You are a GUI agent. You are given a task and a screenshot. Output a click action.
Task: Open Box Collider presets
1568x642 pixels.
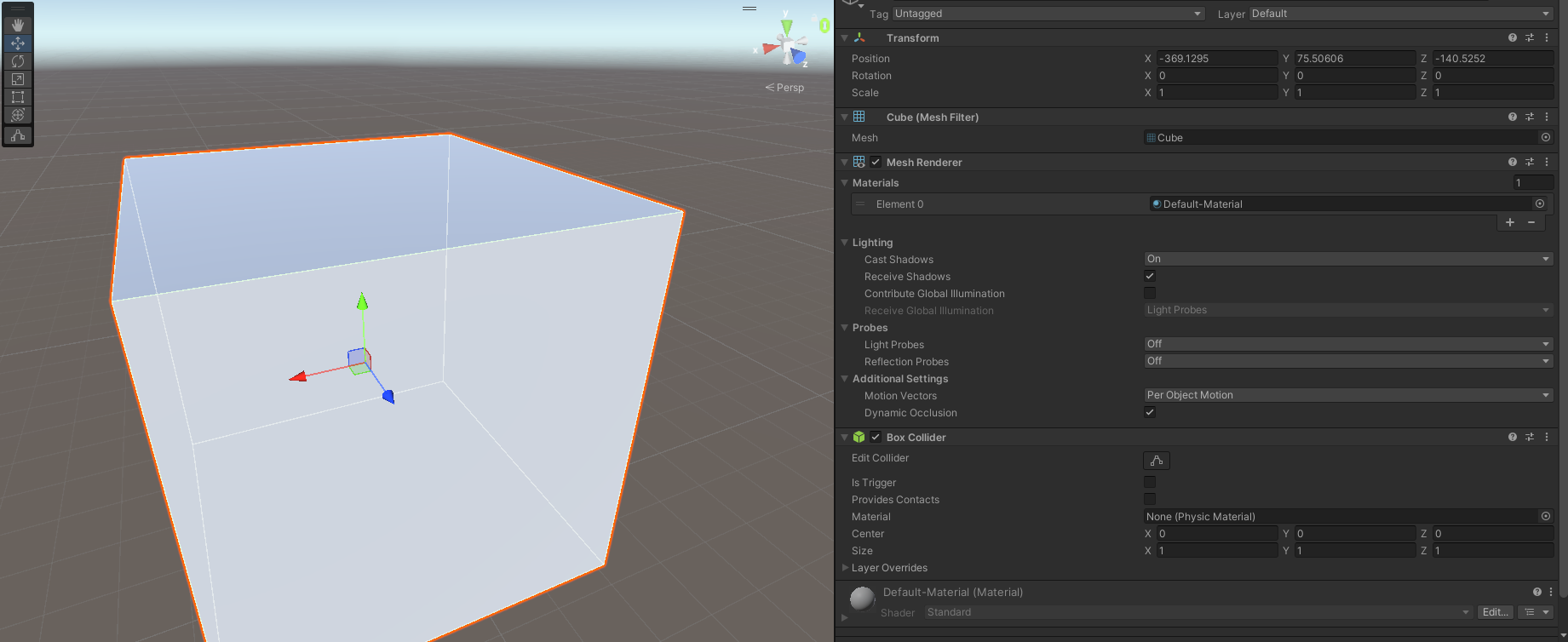(x=1530, y=437)
